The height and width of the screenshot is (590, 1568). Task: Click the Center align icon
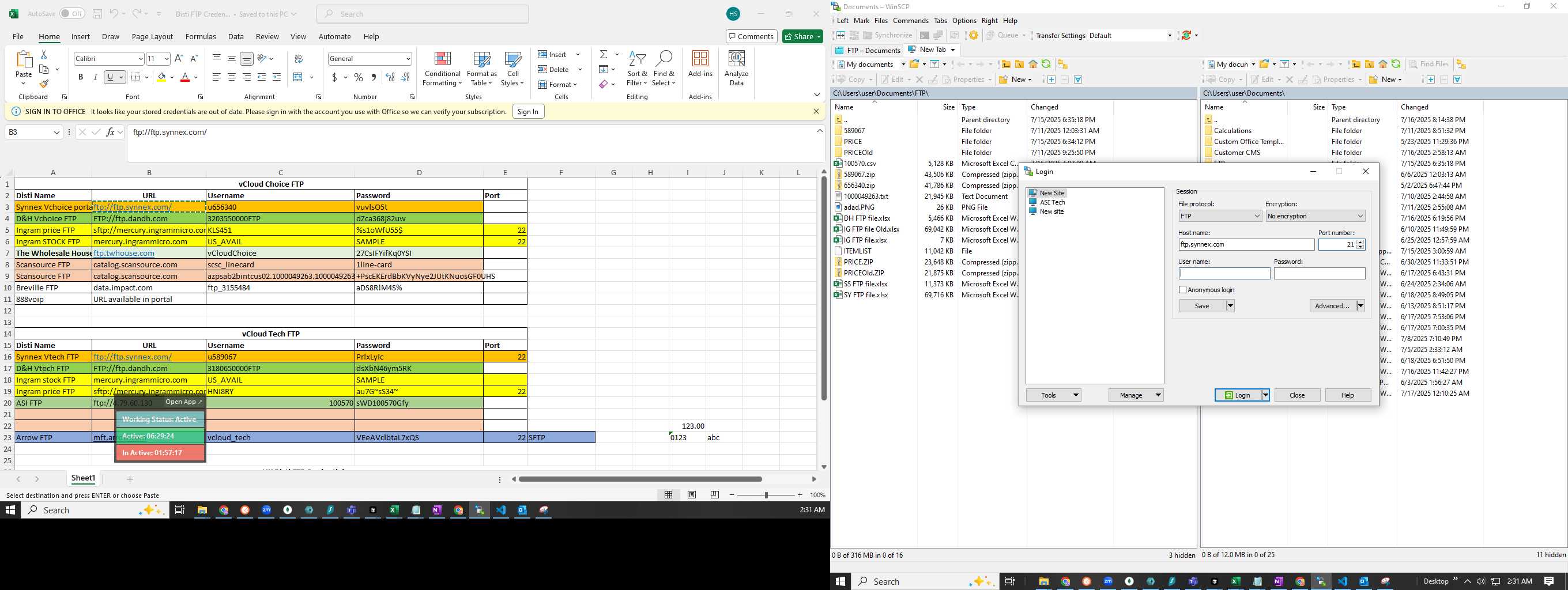pos(231,77)
